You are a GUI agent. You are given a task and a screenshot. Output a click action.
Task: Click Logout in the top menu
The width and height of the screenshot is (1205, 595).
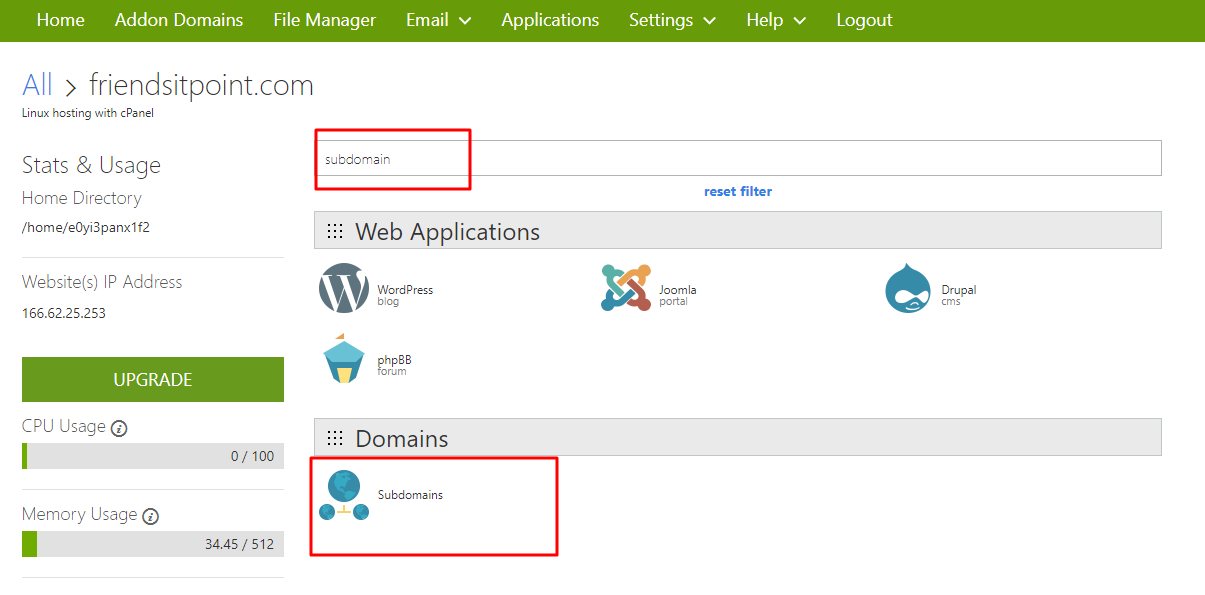click(864, 20)
